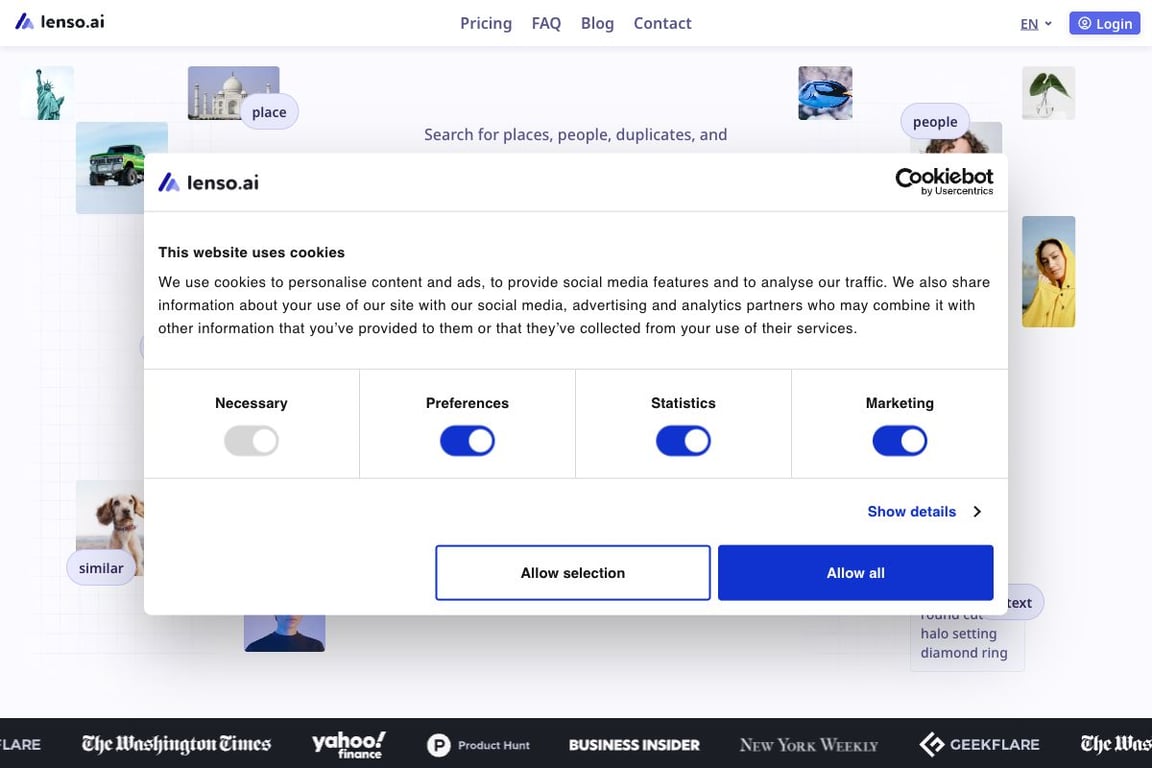
Task: Click the Necessary category label
Action: pos(251,403)
